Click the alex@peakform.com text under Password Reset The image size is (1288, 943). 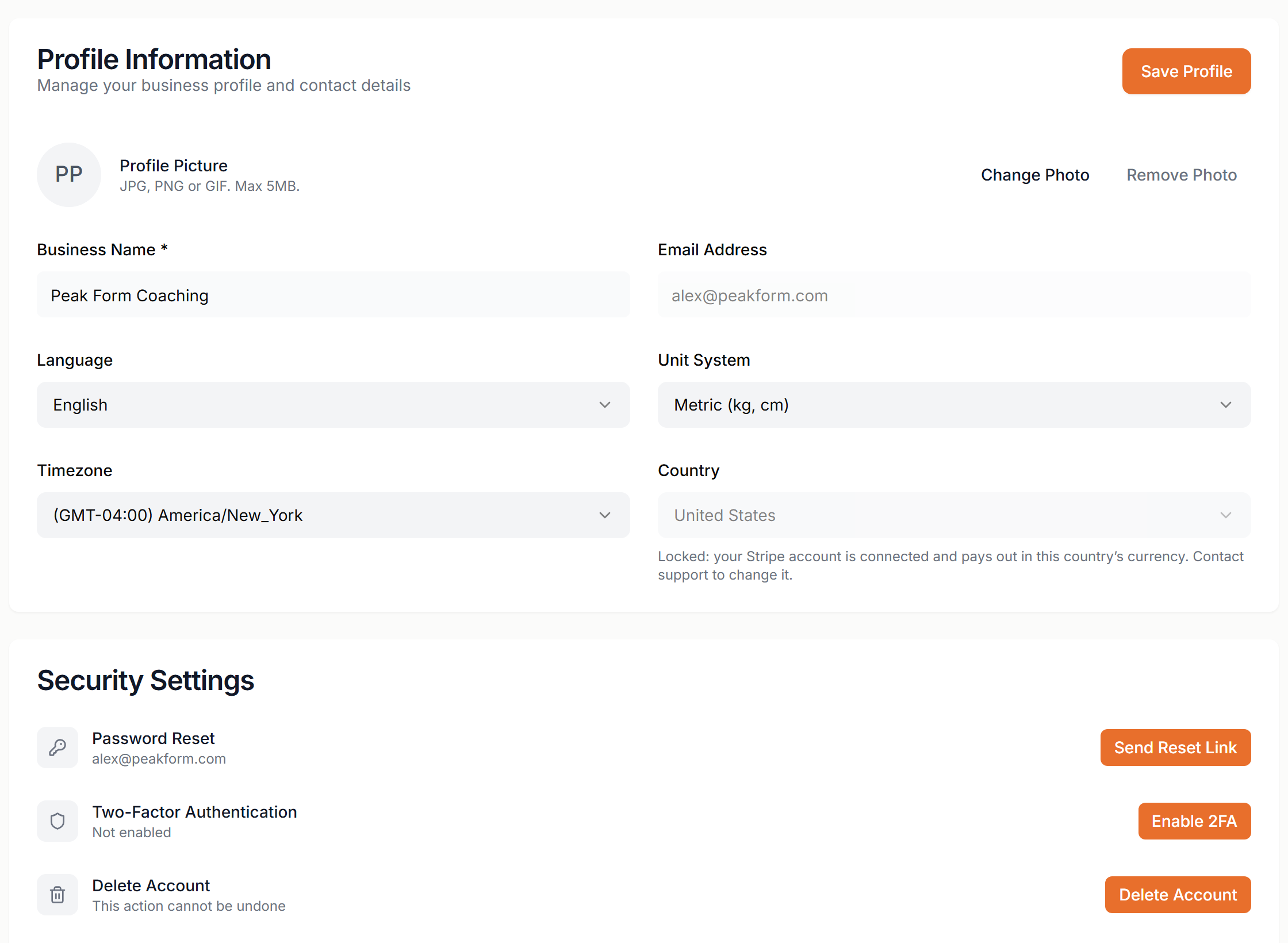pos(159,759)
